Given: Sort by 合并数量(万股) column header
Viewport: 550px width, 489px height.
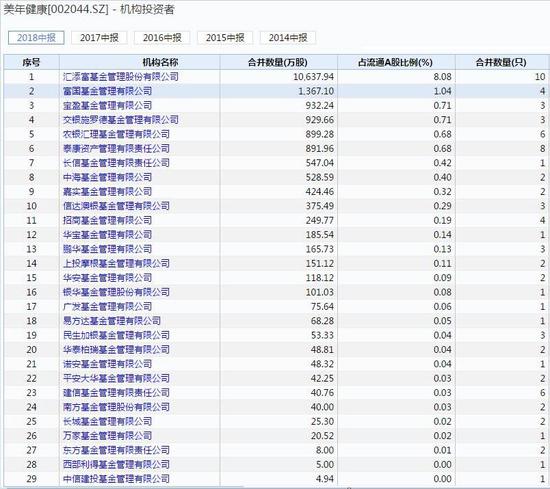Looking at the screenshot, I should coord(278,62).
